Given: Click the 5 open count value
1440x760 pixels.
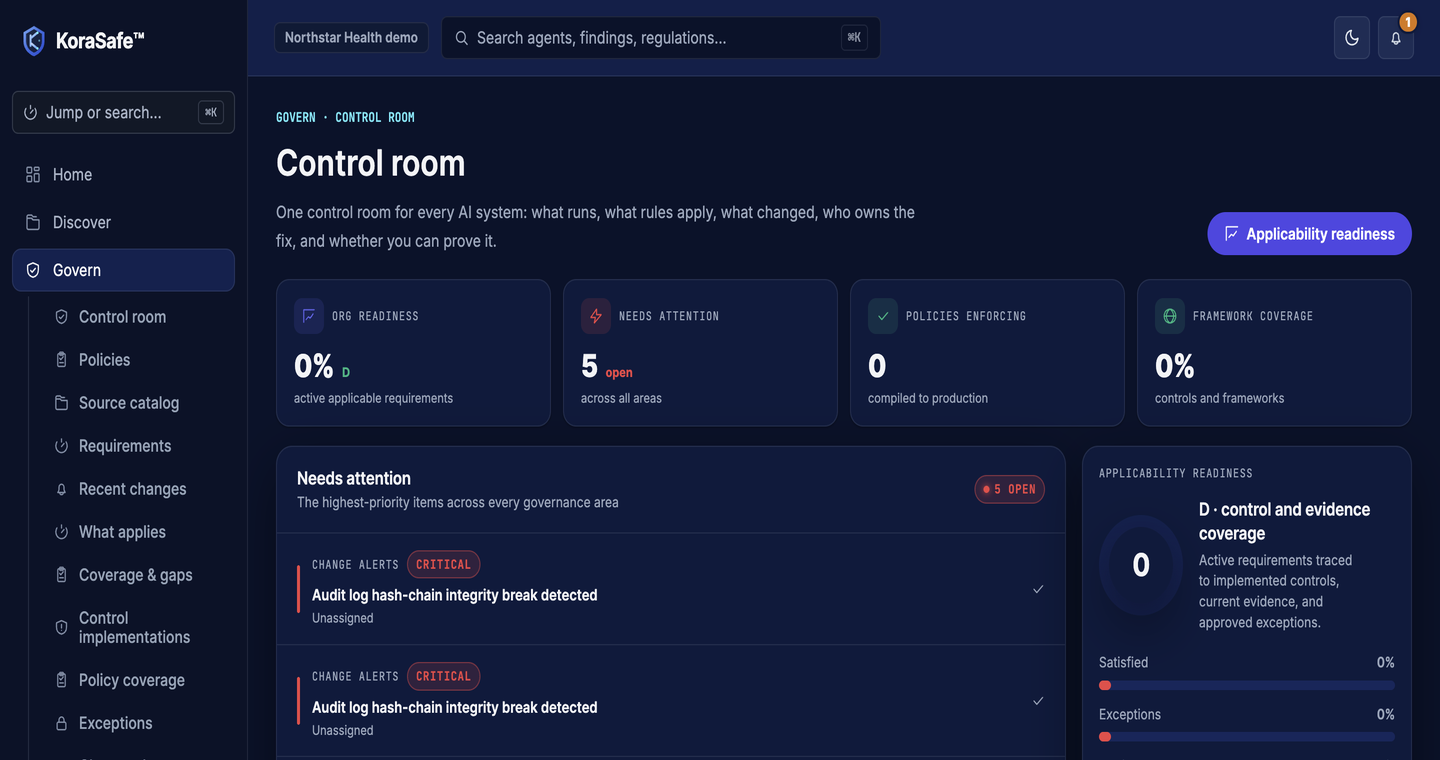Looking at the screenshot, I should click(x=607, y=367).
